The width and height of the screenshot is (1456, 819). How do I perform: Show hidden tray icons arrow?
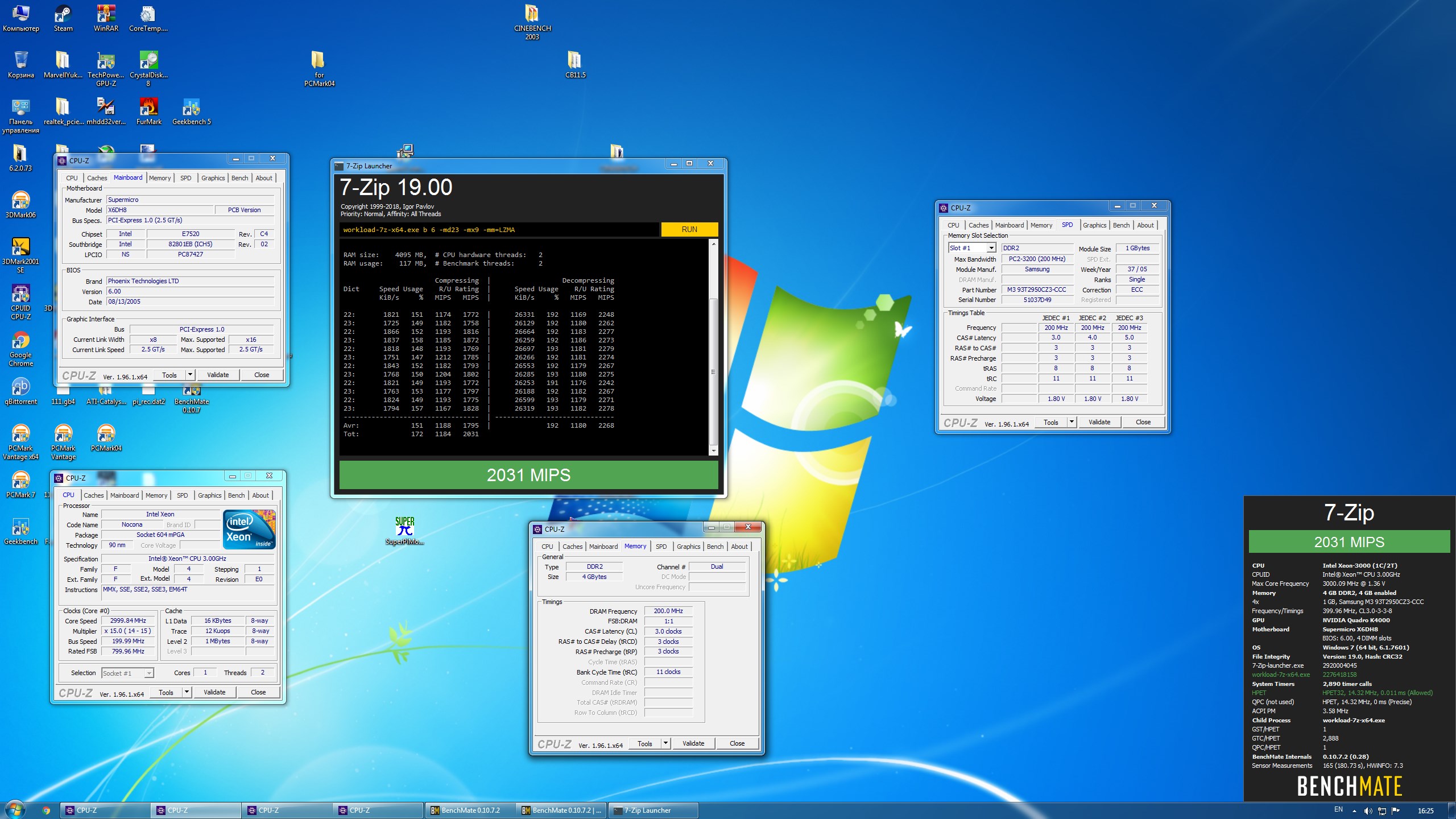click(1354, 811)
